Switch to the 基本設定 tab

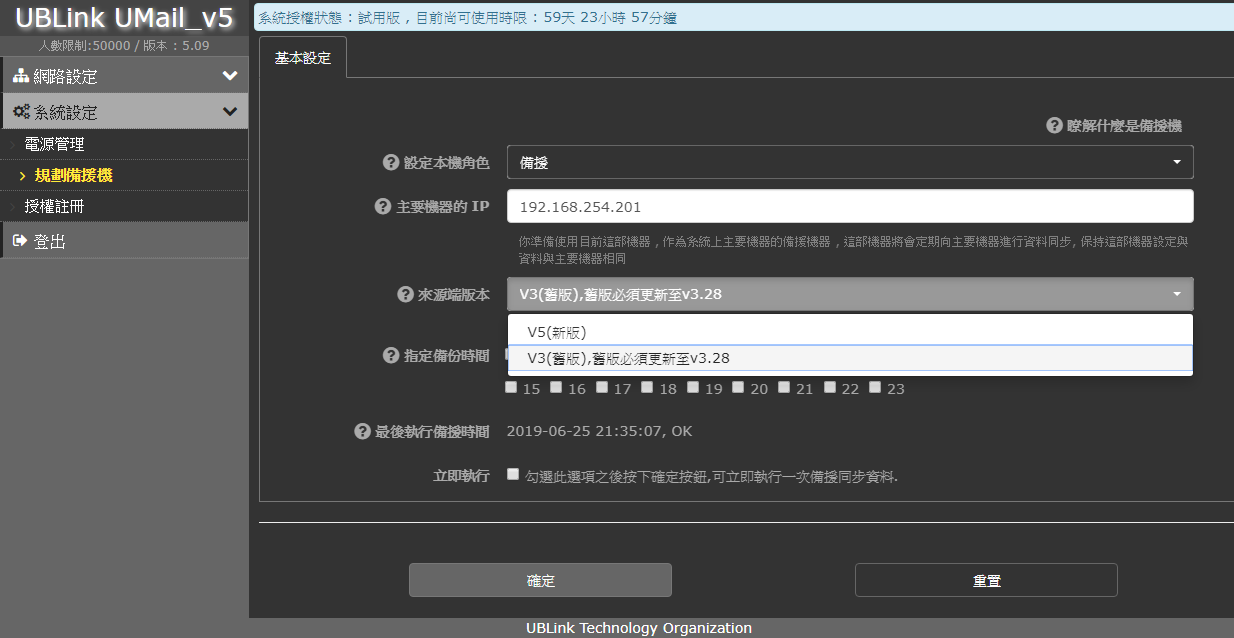(x=302, y=58)
